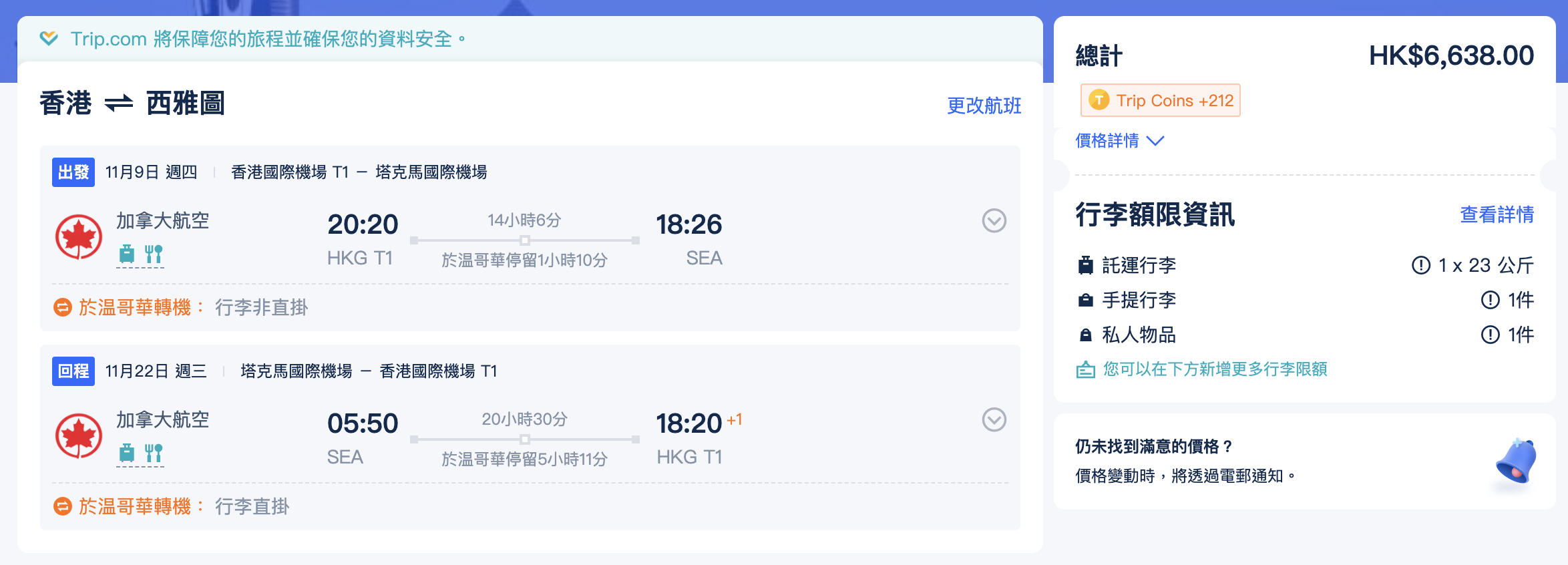This screenshot has height=565, width=1568.
Task: Click the 回程 return tag
Action: [73, 371]
